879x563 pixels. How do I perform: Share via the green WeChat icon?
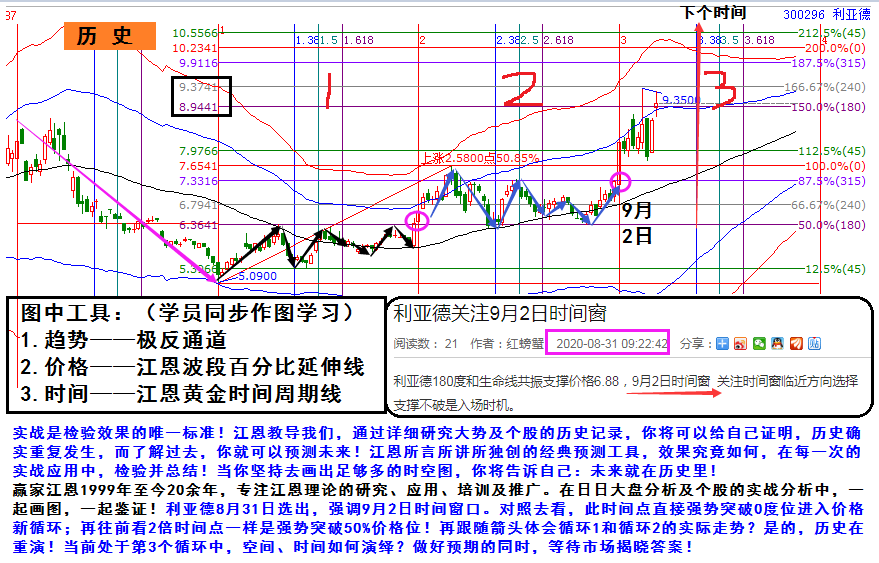pyautogui.click(x=759, y=344)
